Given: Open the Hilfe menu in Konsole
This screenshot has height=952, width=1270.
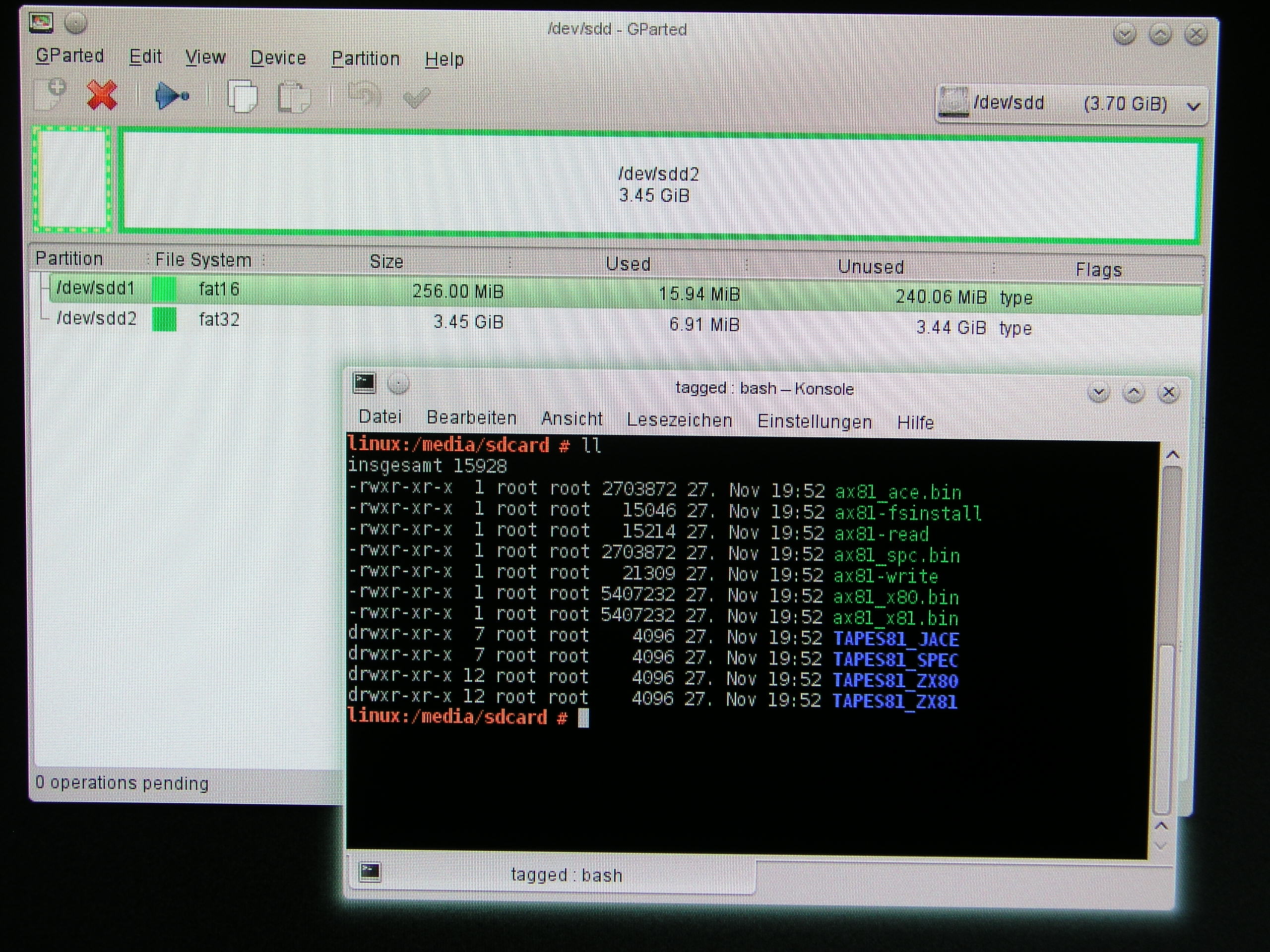Looking at the screenshot, I should point(915,423).
